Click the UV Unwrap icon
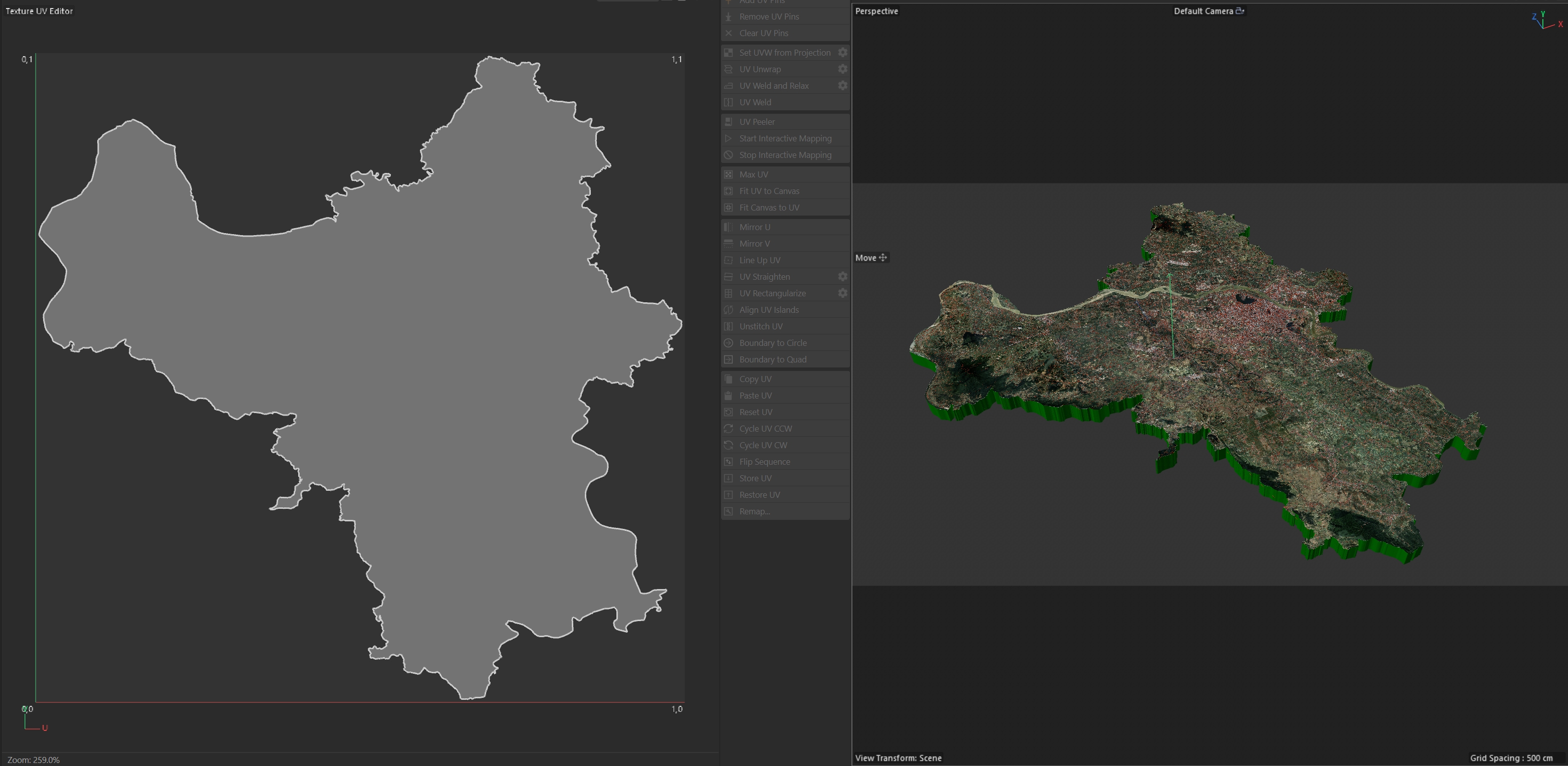 click(729, 69)
